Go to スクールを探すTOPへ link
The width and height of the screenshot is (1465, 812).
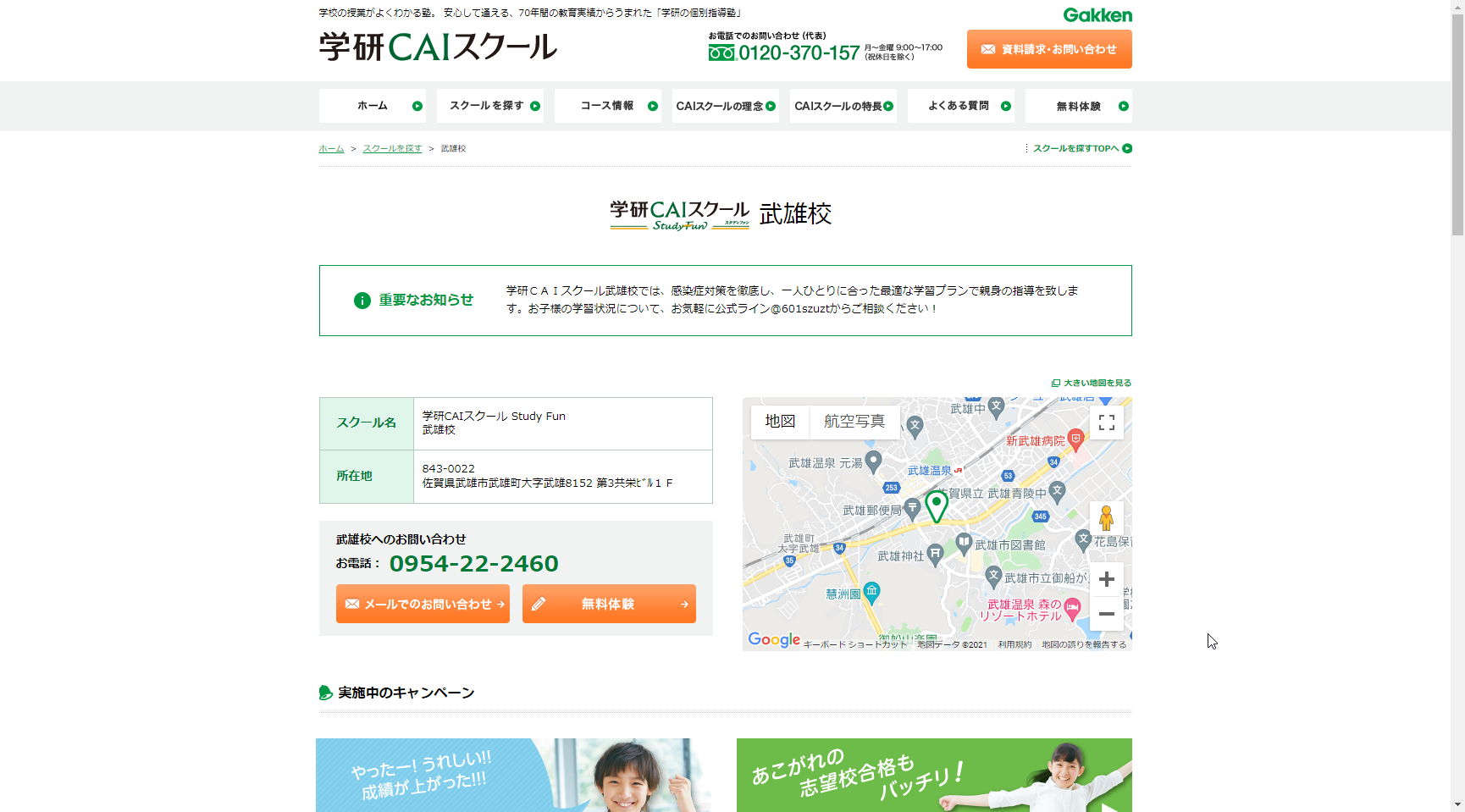pyautogui.click(x=1081, y=148)
